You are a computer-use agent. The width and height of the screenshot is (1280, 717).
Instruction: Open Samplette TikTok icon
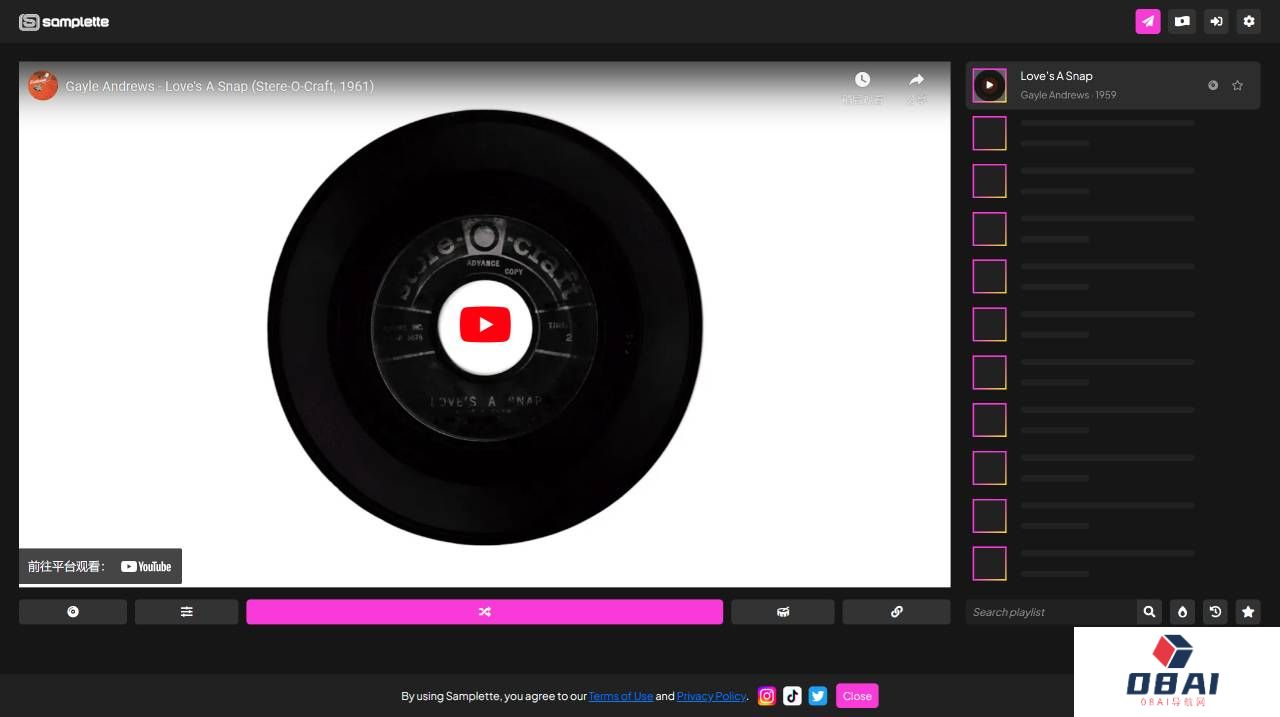point(792,696)
